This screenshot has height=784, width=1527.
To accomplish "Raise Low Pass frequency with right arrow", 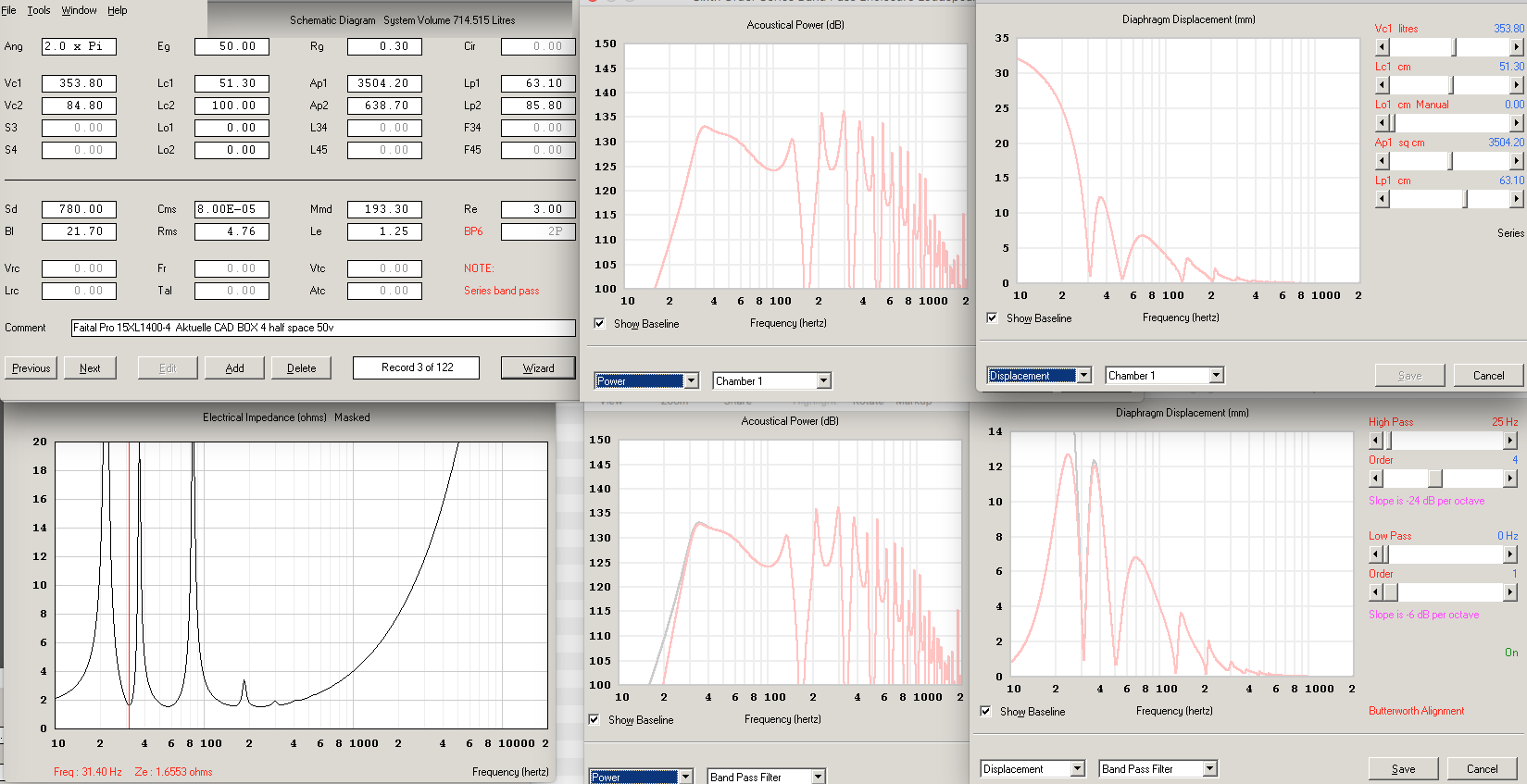I will click(x=1510, y=554).
